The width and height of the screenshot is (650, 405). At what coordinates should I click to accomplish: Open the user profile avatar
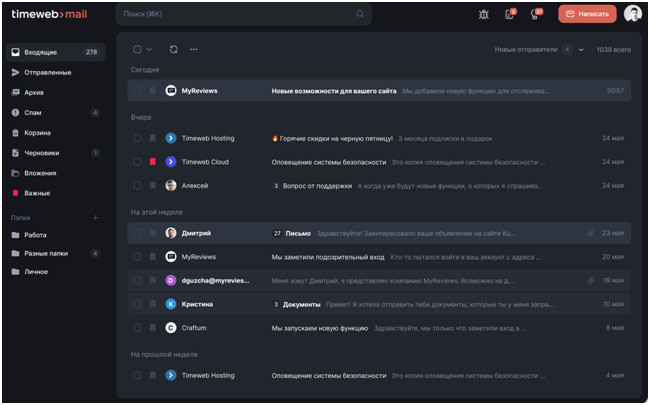(632, 14)
